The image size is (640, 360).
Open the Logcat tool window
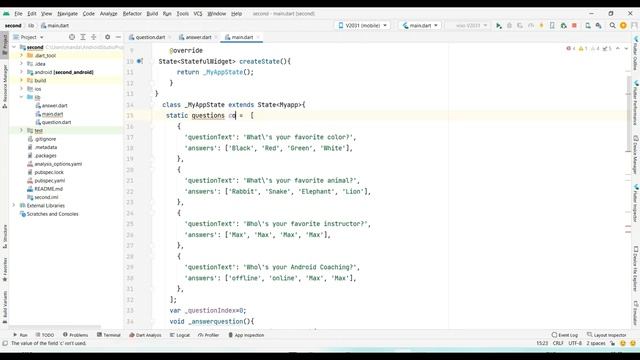click(x=180, y=335)
